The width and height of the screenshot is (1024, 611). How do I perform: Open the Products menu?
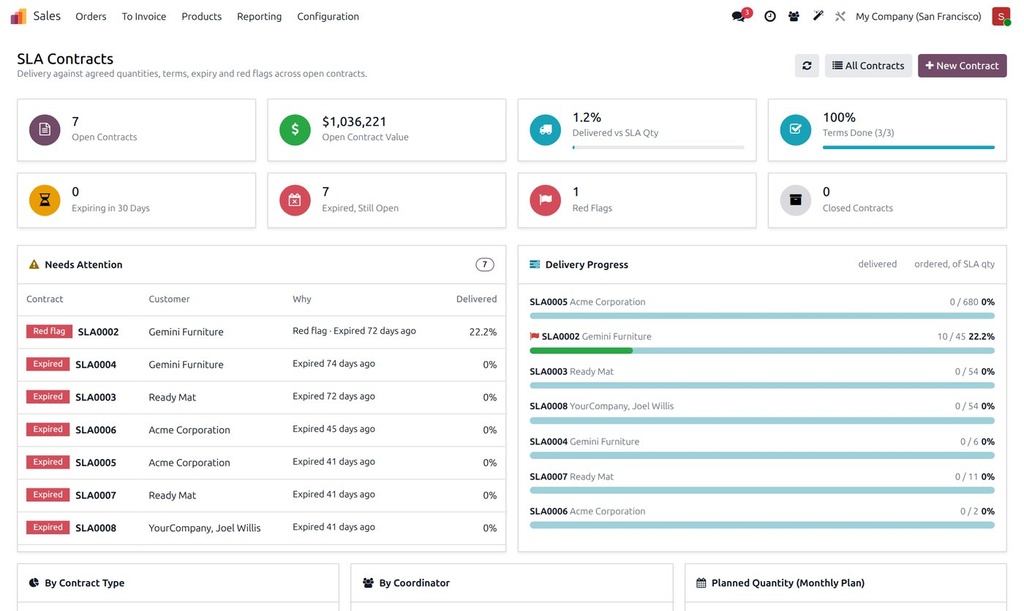(201, 16)
